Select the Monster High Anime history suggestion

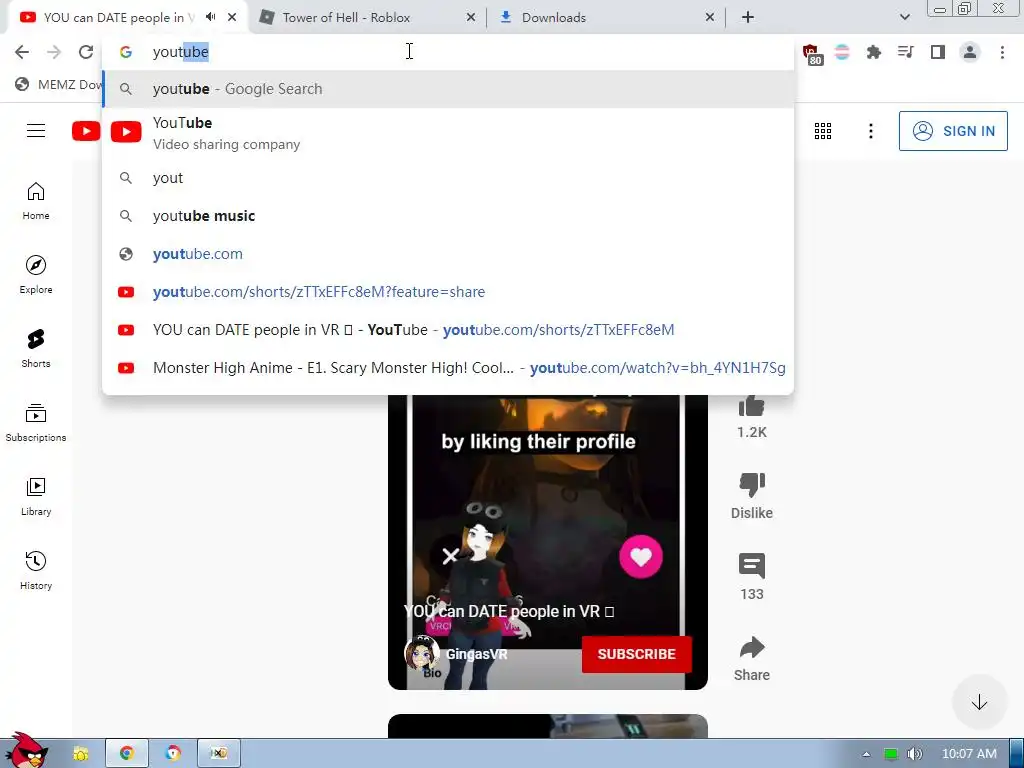point(448,368)
